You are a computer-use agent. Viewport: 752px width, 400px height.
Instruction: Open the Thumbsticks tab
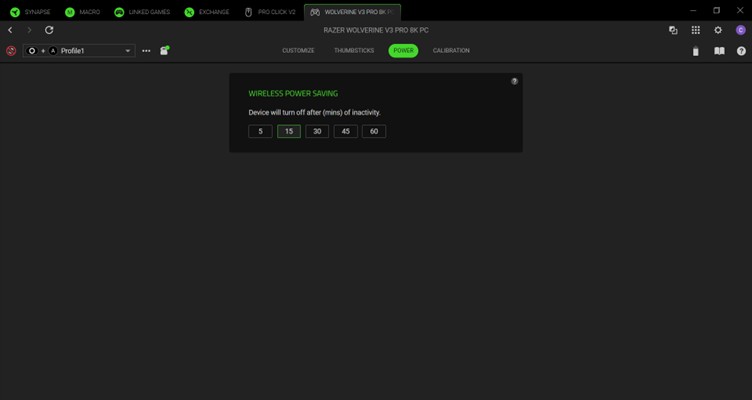353,50
